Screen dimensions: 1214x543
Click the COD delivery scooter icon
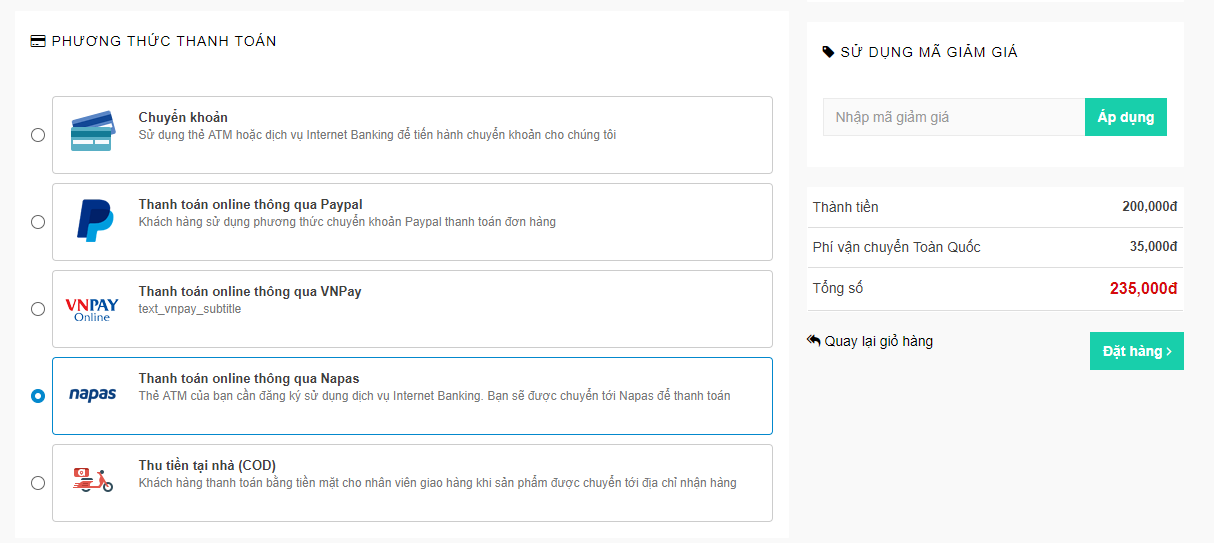(93, 480)
